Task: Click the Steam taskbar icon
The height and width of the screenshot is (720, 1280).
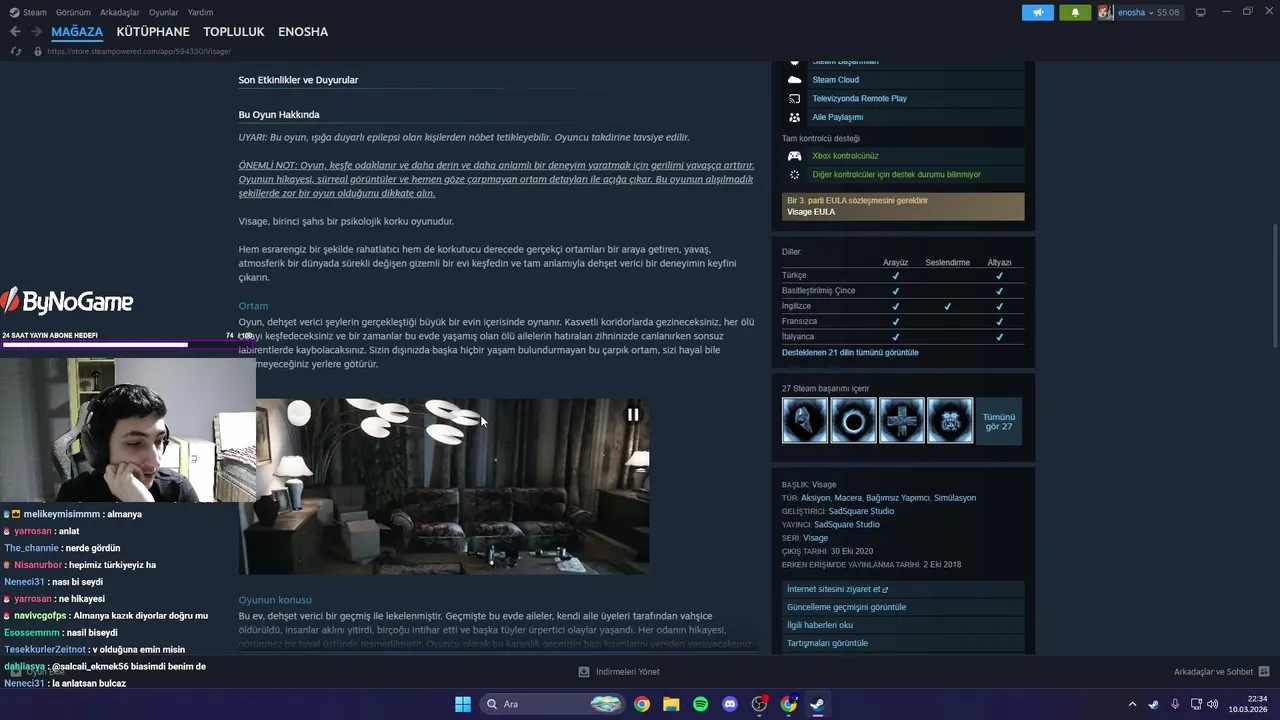Action: (x=817, y=704)
